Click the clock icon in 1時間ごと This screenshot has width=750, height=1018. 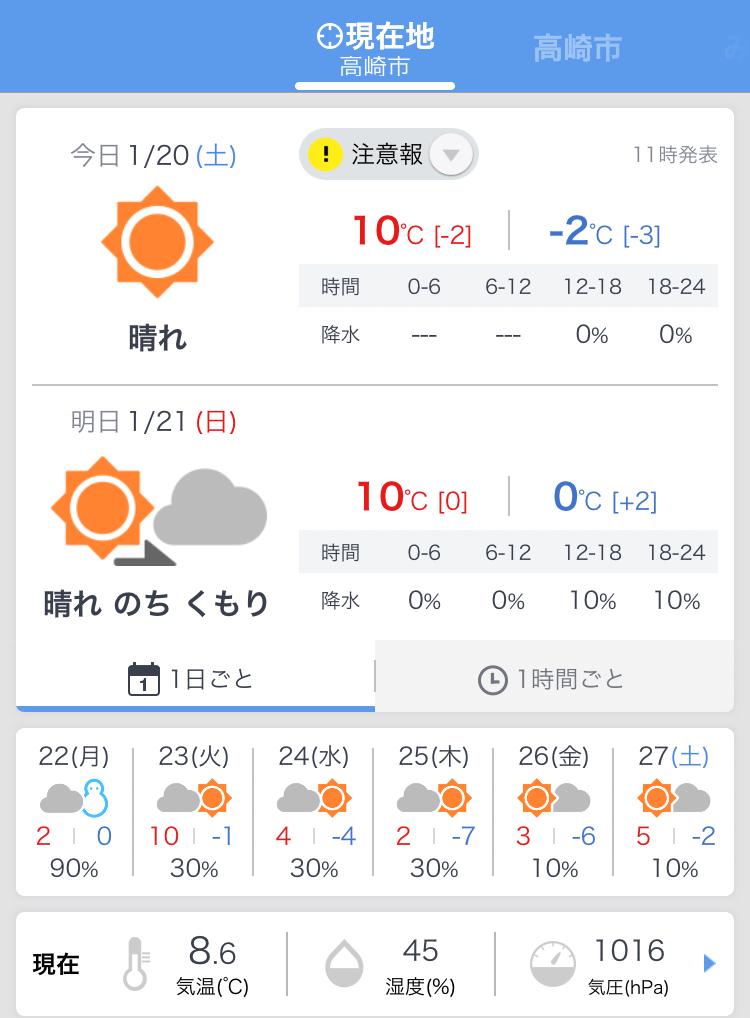tap(493, 680)
